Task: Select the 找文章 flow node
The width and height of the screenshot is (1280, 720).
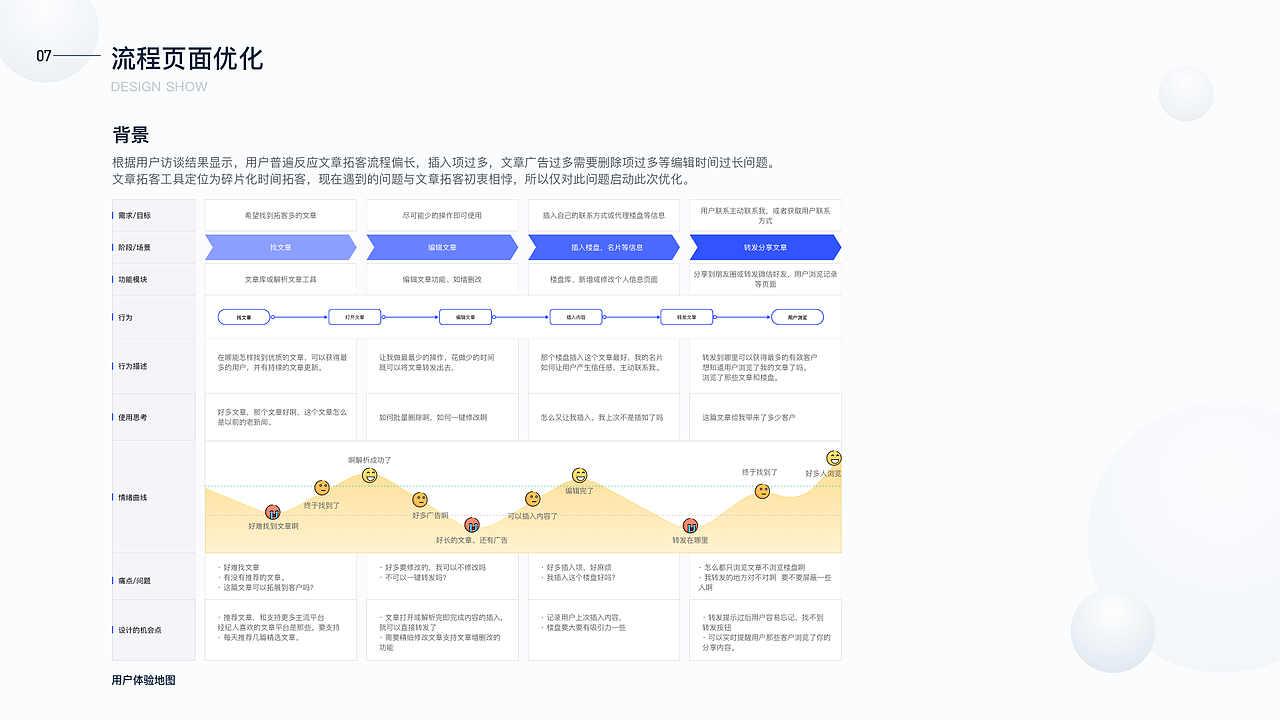Action: 244,316
